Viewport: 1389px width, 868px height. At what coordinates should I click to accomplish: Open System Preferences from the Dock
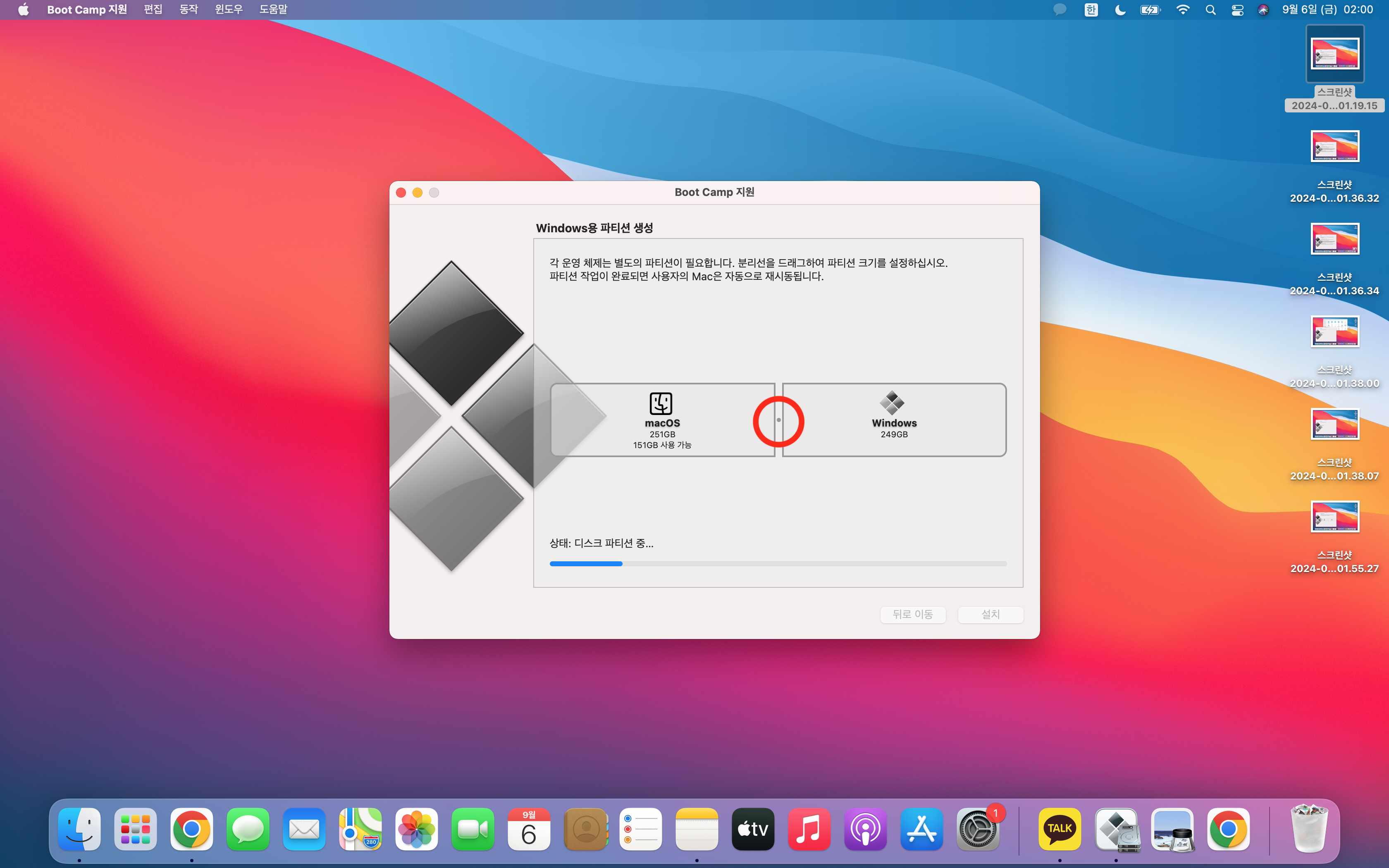click(x=978, y=829)
